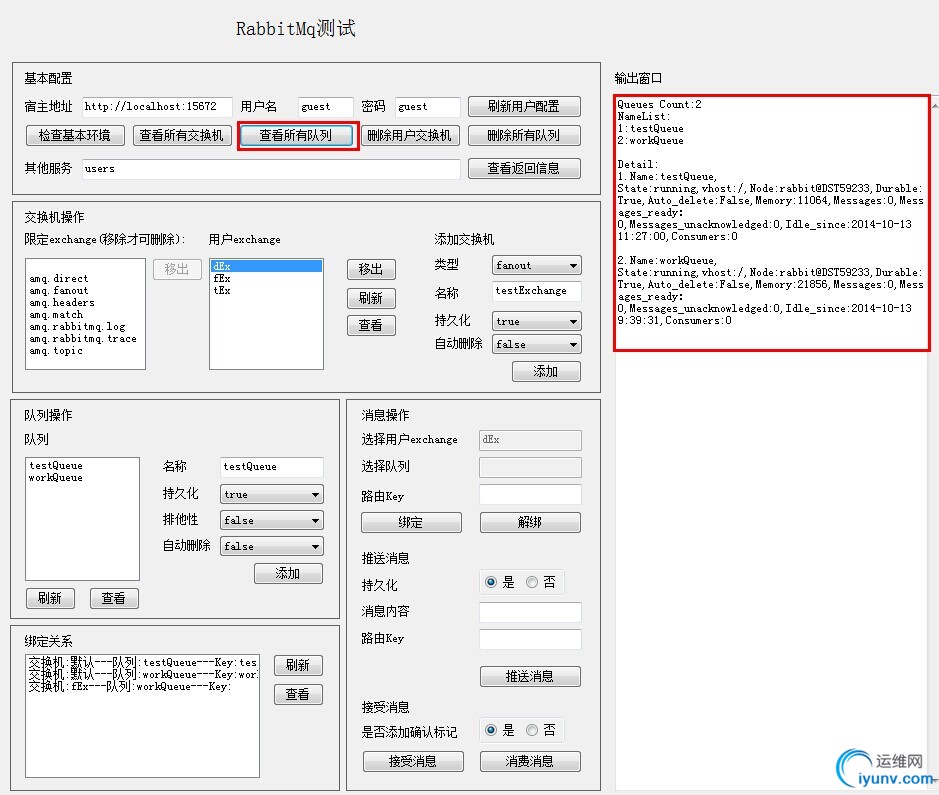Select workQueue in the queue list
Image resolution: width=939 pixels, height=795 pixels.
pyautogui.click(x=56, y=477)
